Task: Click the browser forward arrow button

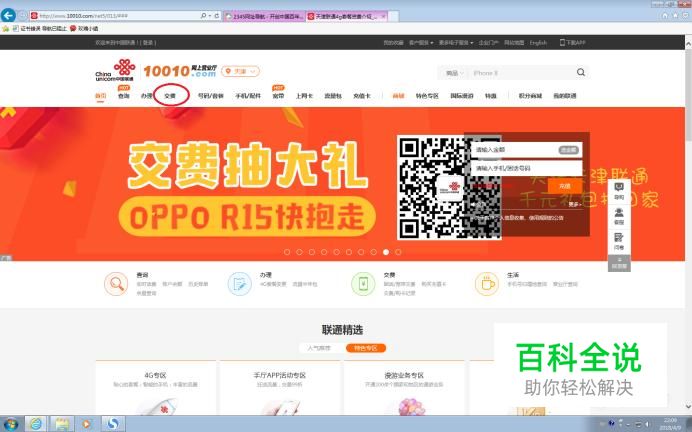Action: (x=23, y=16)
